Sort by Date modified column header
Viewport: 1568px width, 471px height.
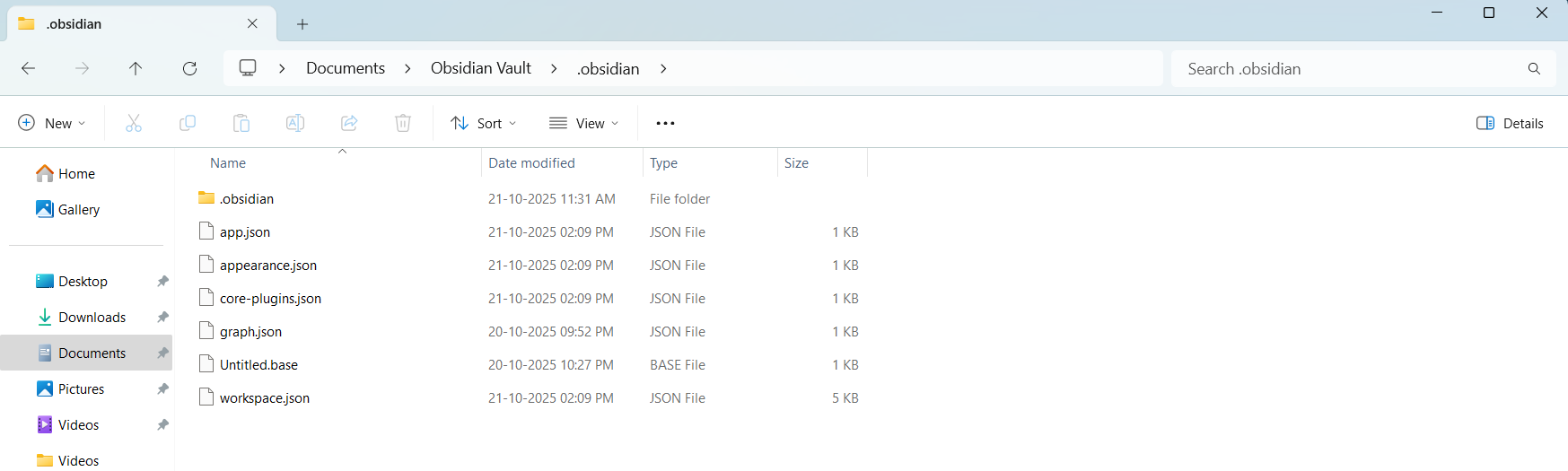[x=531, y=163]
